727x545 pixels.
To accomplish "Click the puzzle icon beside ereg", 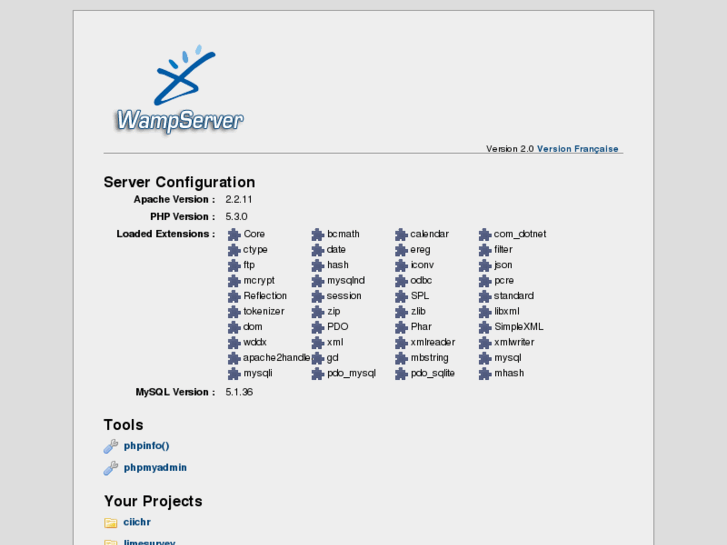I will 401,250.
